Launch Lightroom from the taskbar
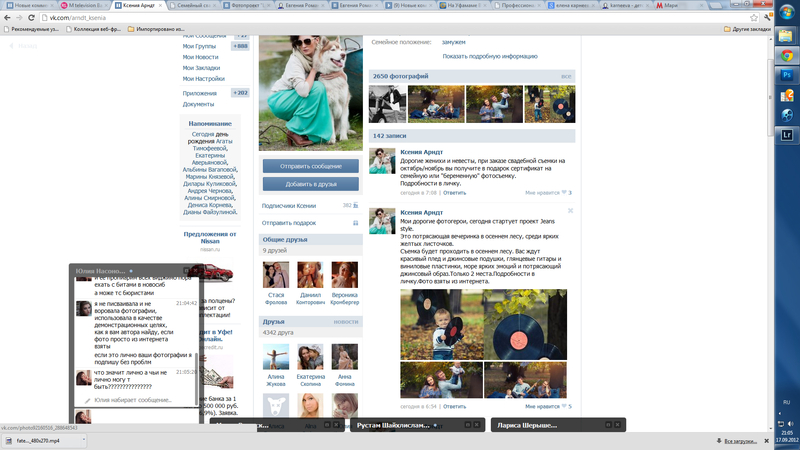Image resolution: width=800 pixels, height=450 pixels. point(787,133)
